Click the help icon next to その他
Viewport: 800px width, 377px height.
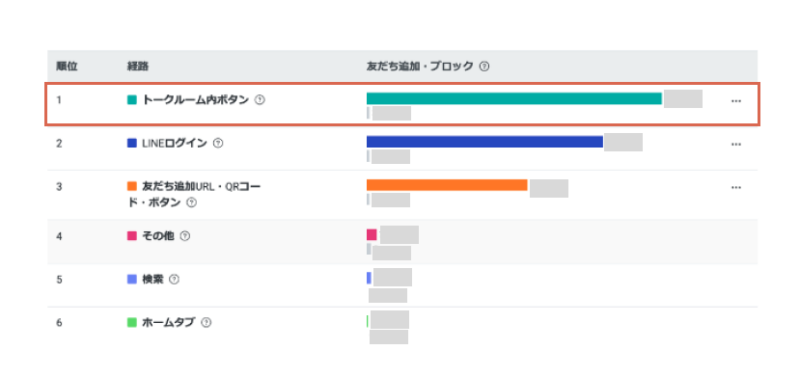185,236
